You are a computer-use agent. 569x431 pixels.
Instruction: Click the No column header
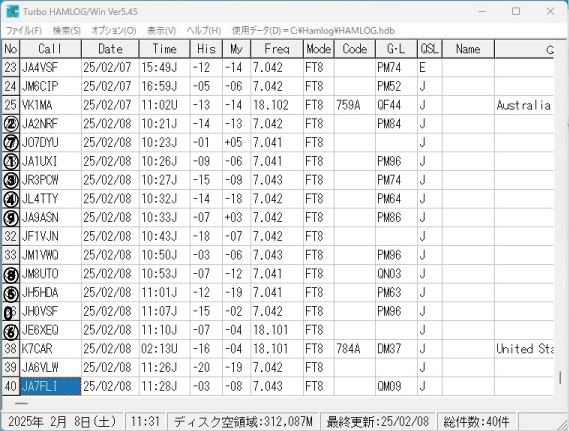[x=11, y=49]
